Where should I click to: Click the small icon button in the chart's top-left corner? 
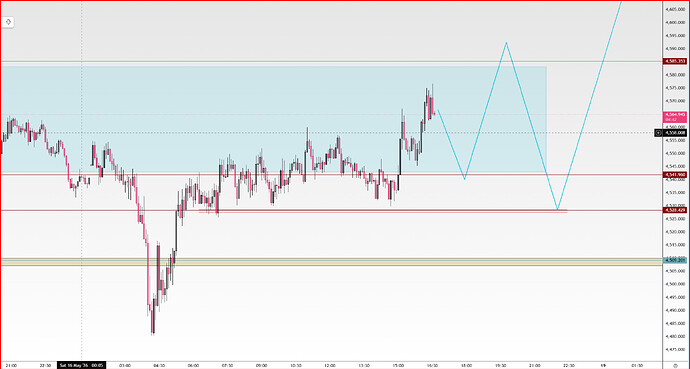8,22
